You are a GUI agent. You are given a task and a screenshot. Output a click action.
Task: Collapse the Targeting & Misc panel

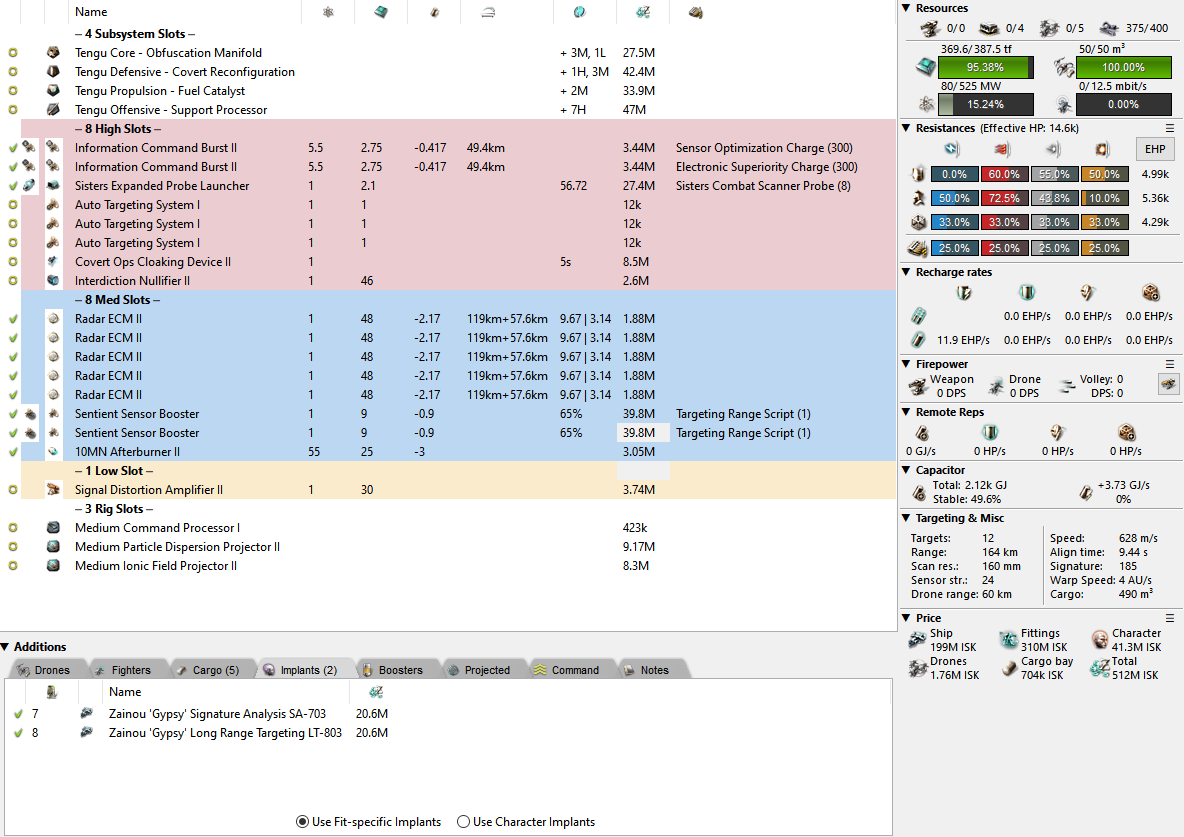point(906,518)
